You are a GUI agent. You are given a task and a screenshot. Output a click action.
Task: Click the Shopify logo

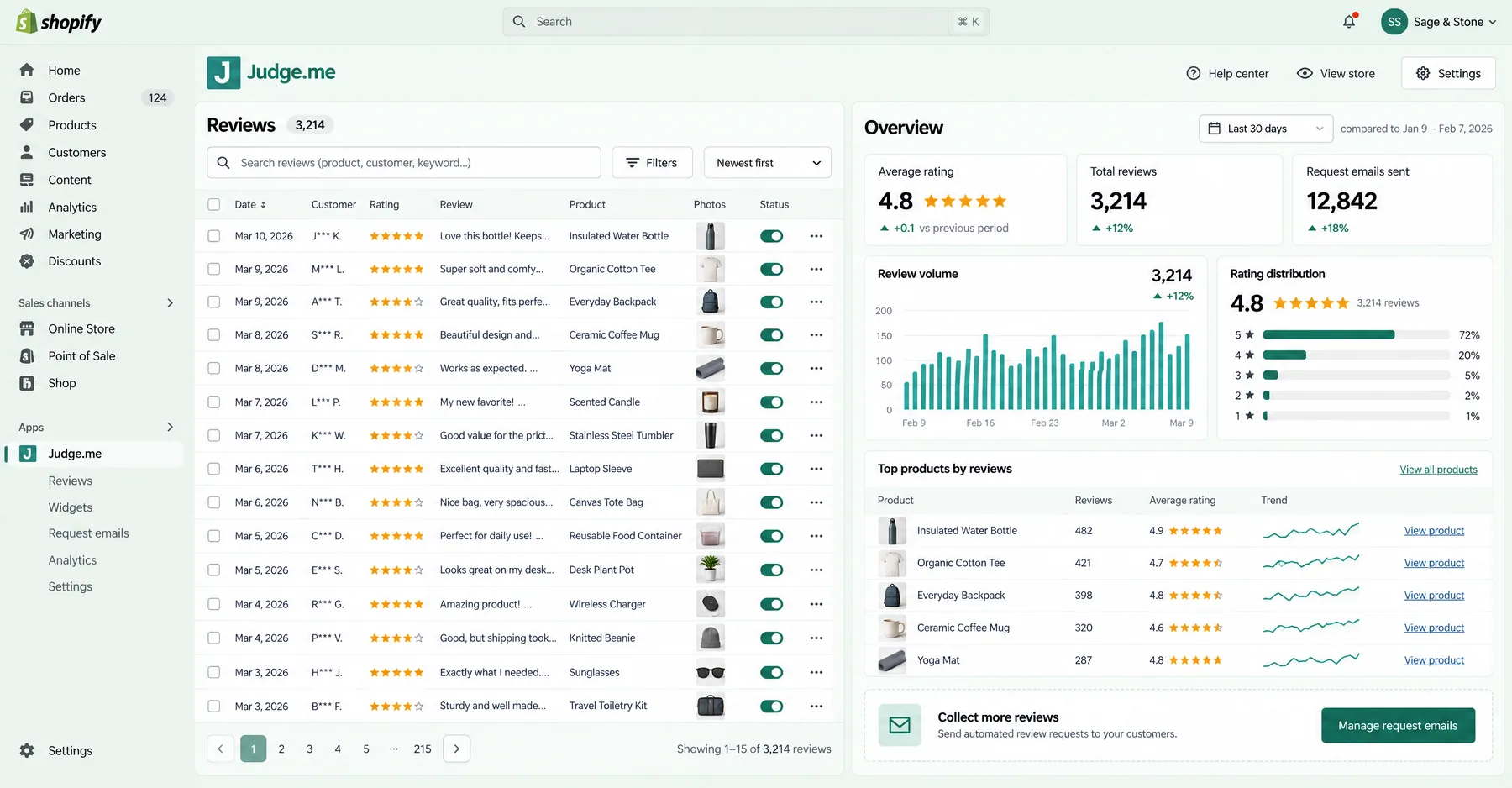click(59, 22)
